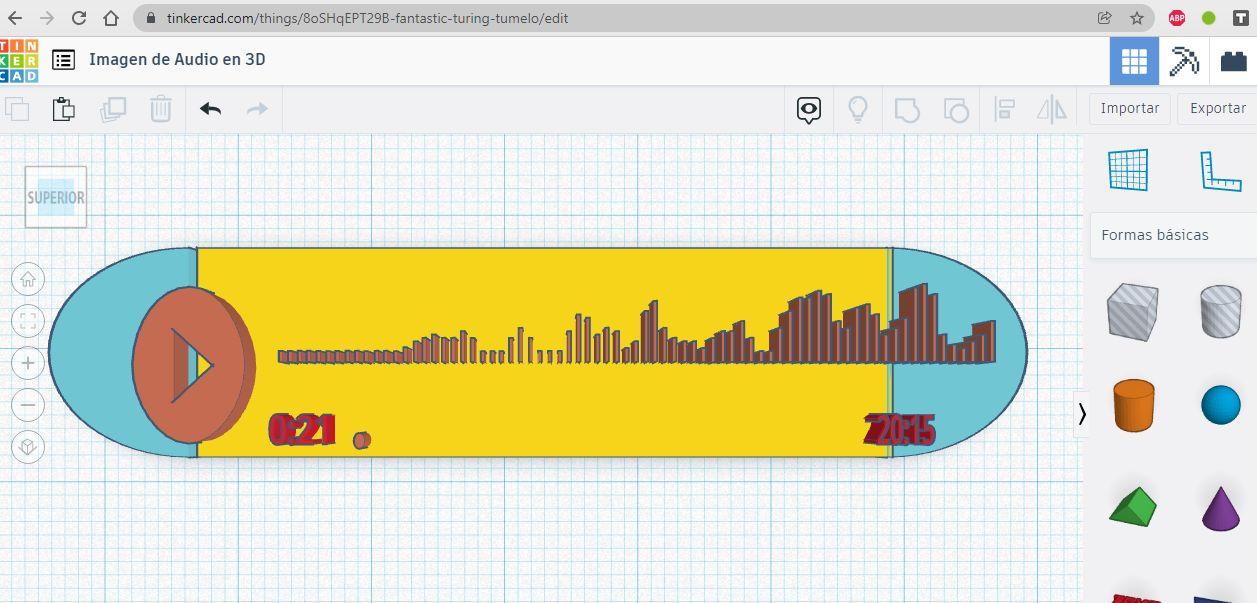Zoom out with the minus button
Viewport: 1257px width, 603px height.
tap(28, 404)
